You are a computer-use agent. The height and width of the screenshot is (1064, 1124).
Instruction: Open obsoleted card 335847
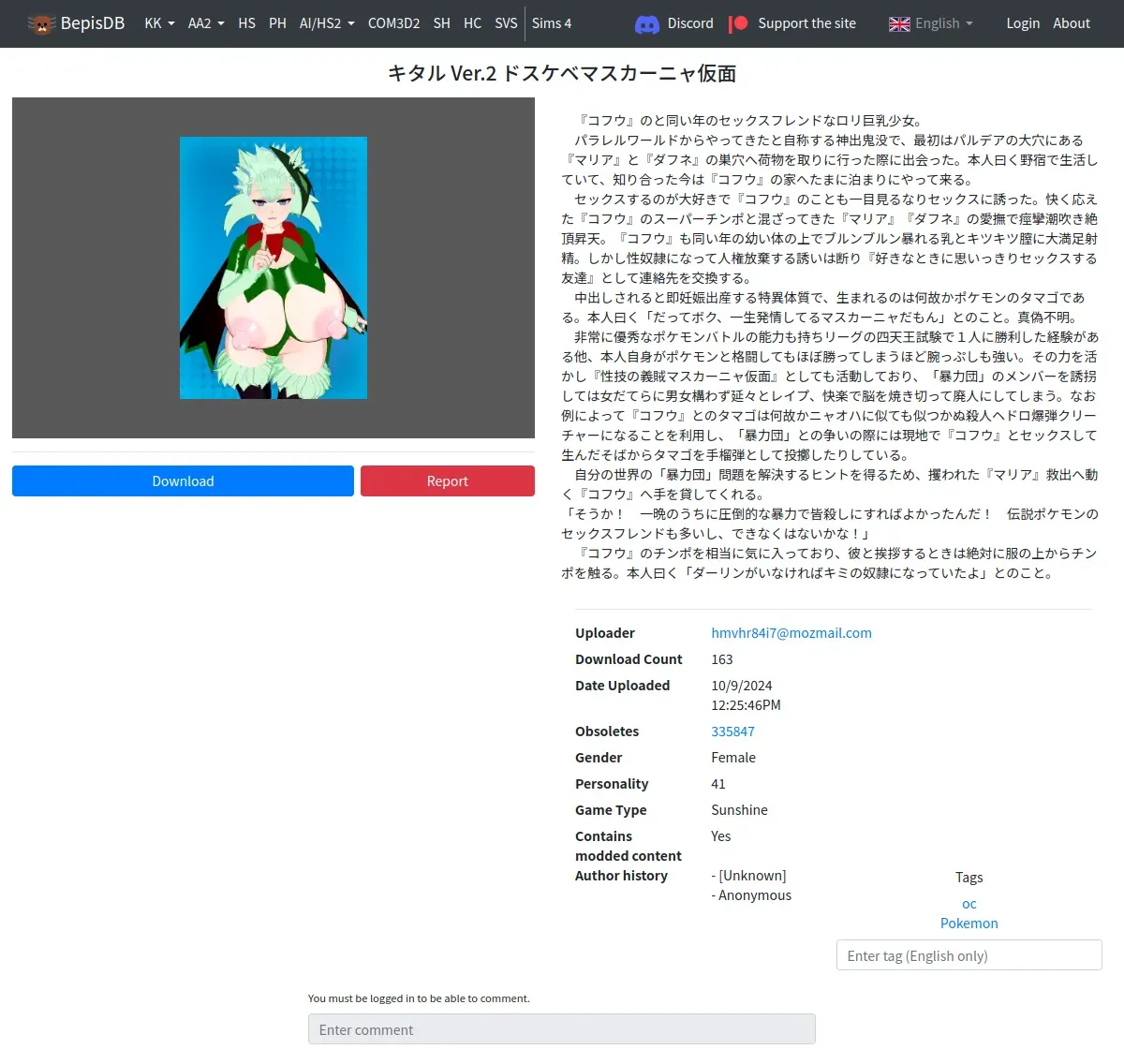click(732, 731)
